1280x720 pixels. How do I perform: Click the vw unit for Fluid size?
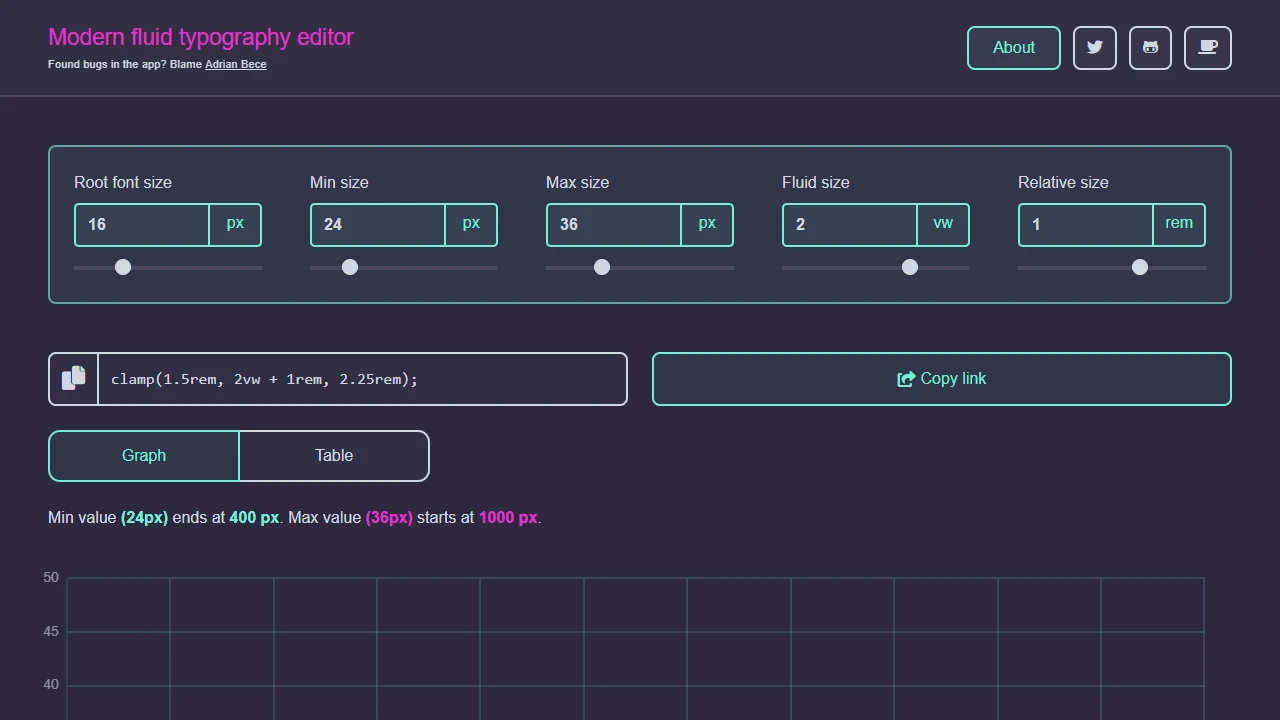(942, 224)
